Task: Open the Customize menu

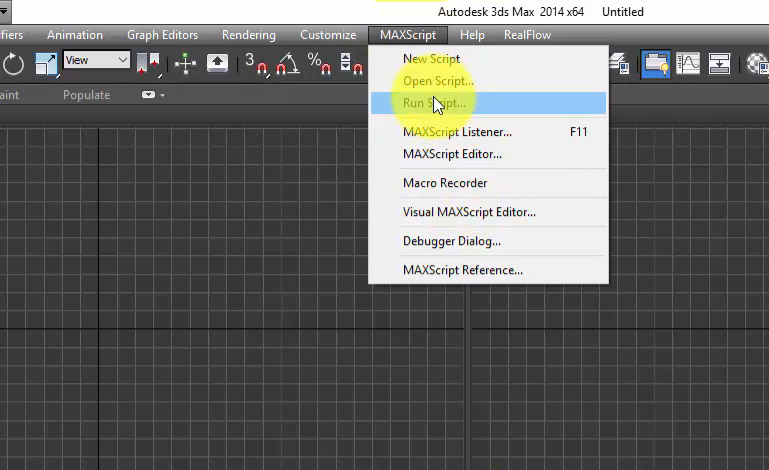Action: (328, 35)
